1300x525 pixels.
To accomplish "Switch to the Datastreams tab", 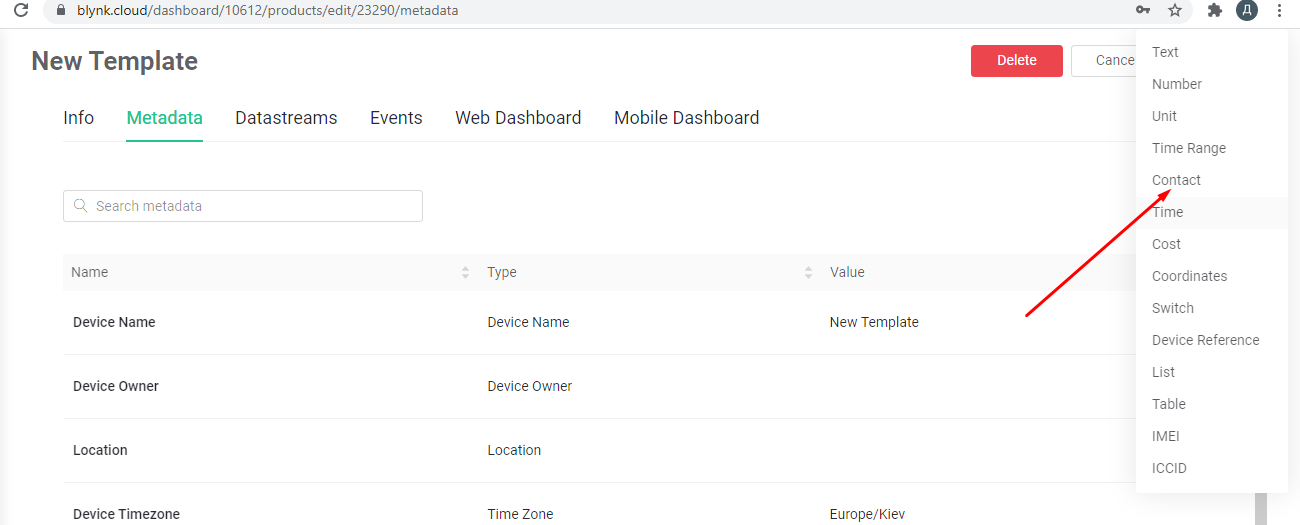I will coord(286,118).
